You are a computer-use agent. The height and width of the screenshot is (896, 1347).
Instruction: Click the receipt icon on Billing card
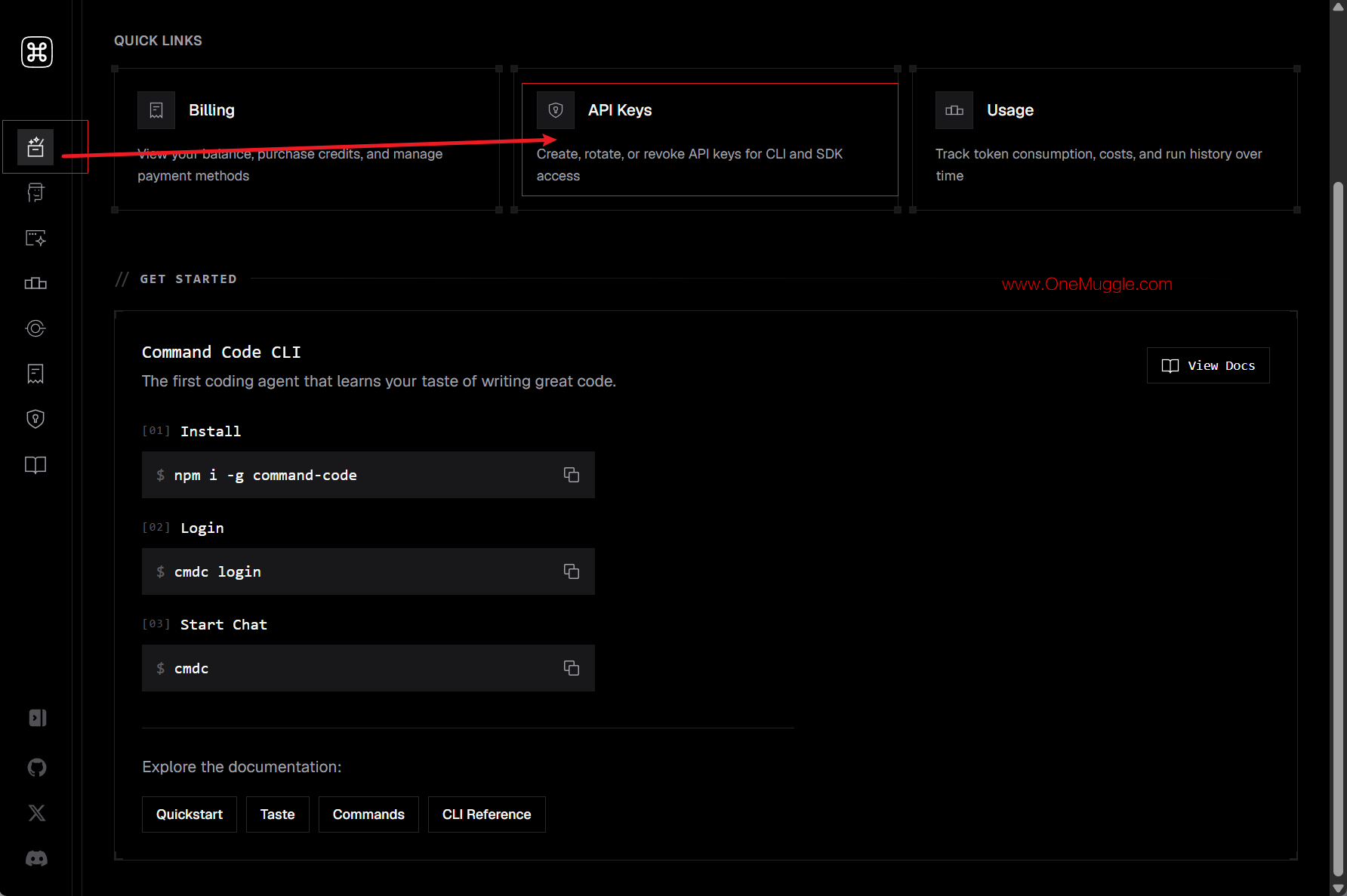tap(156, 110)
